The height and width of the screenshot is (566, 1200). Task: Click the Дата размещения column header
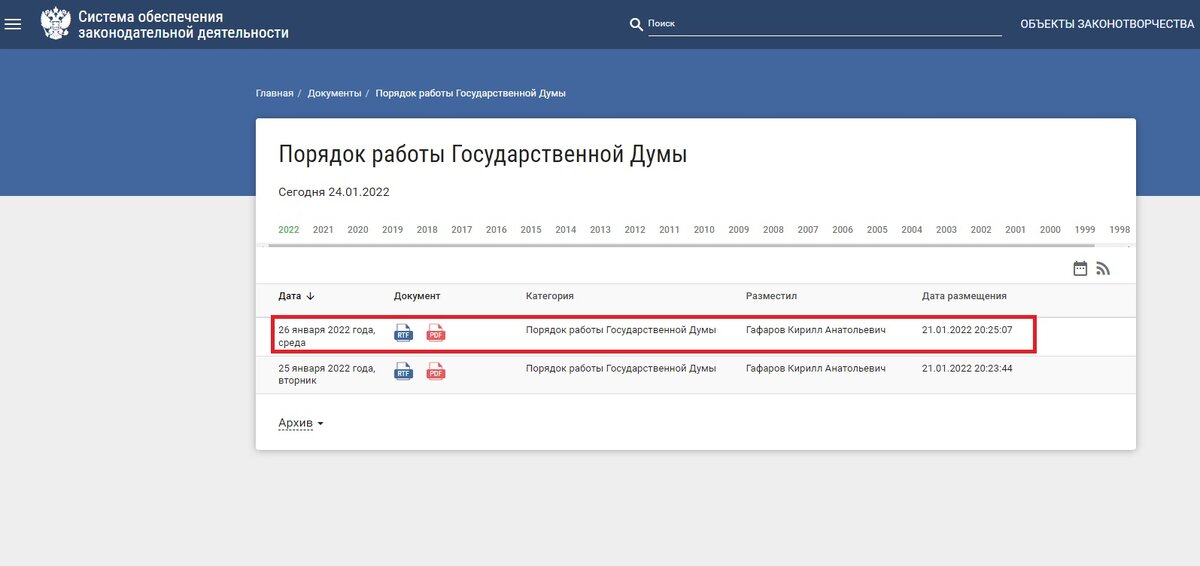[964, 296]
